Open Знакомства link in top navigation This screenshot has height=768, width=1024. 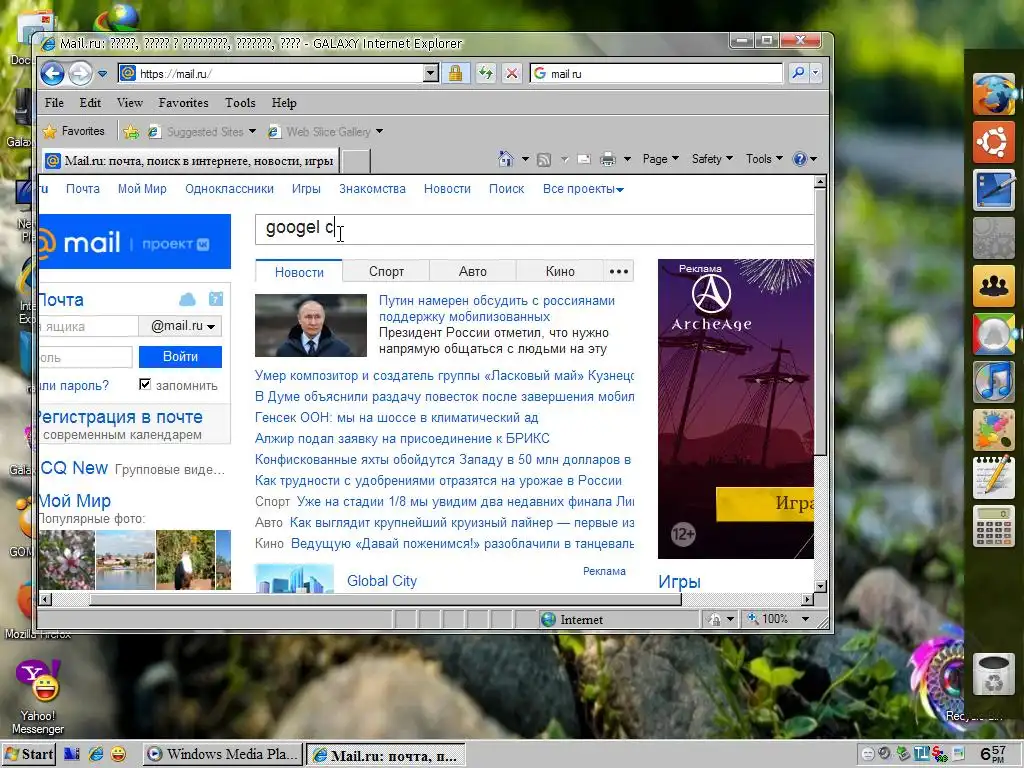tap(372, 189)
